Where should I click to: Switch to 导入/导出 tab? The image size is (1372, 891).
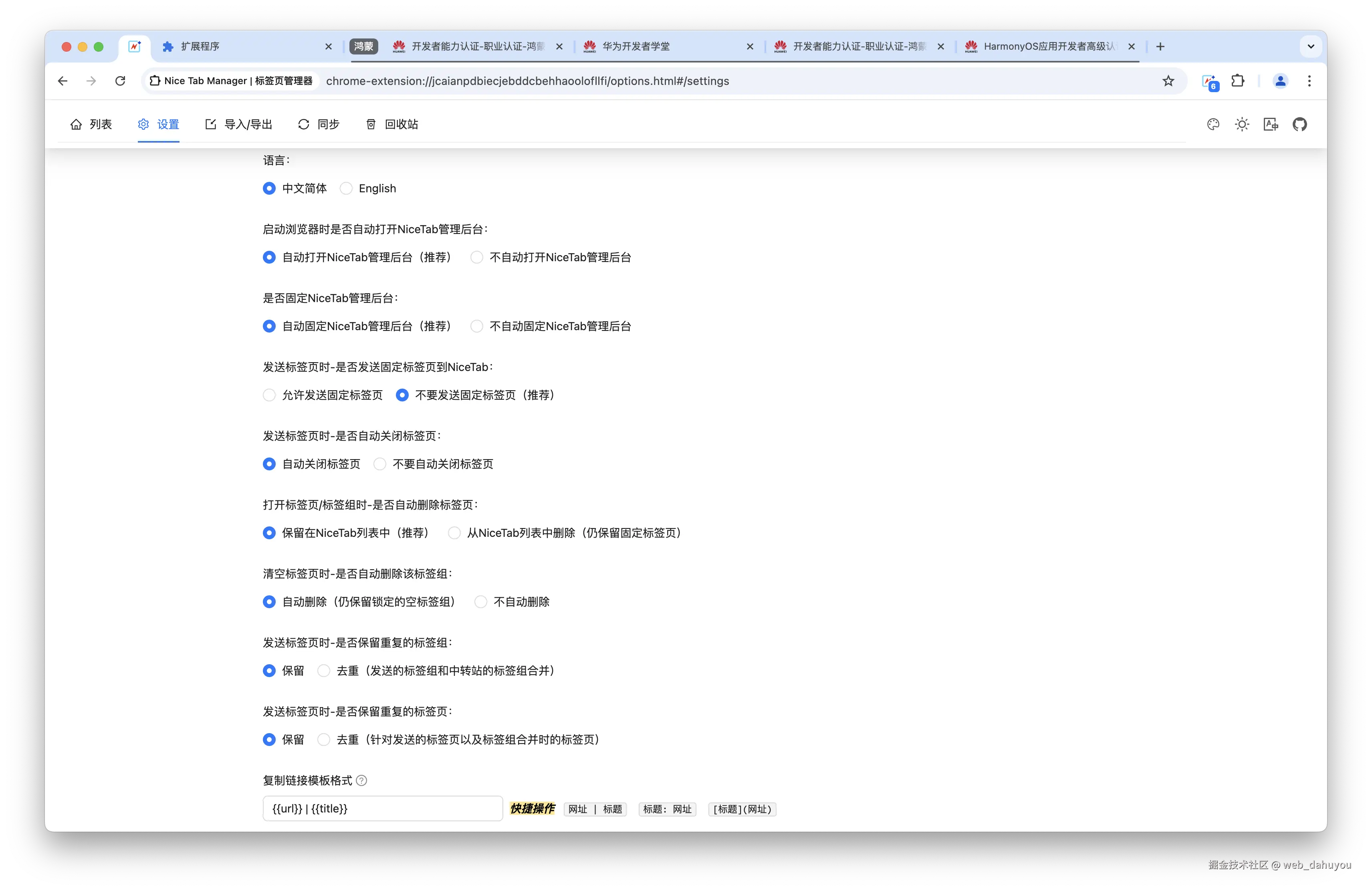click(x=239, y=125)
